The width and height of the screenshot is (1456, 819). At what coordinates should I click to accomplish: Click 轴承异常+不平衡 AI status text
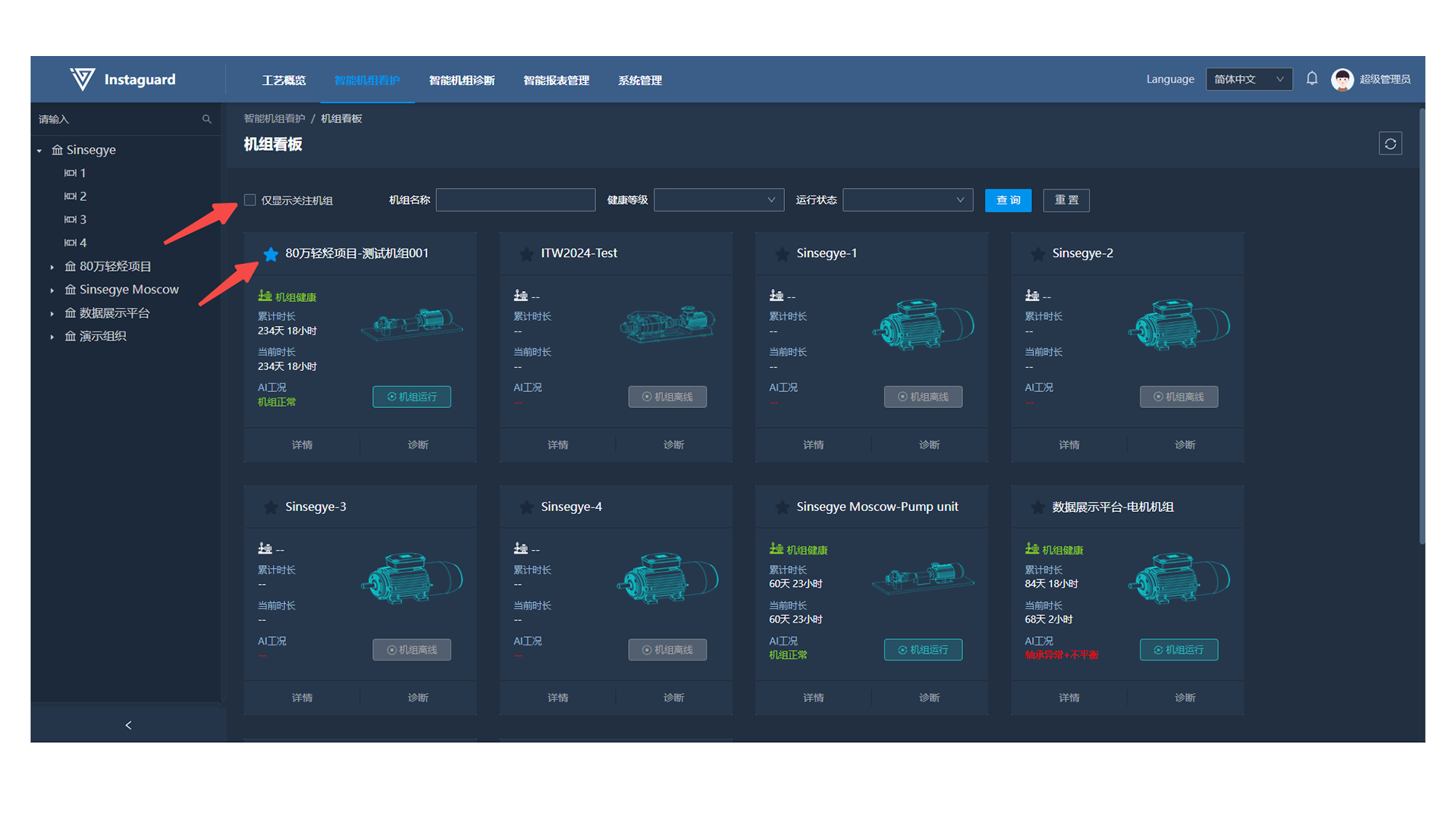(1062, 655)
